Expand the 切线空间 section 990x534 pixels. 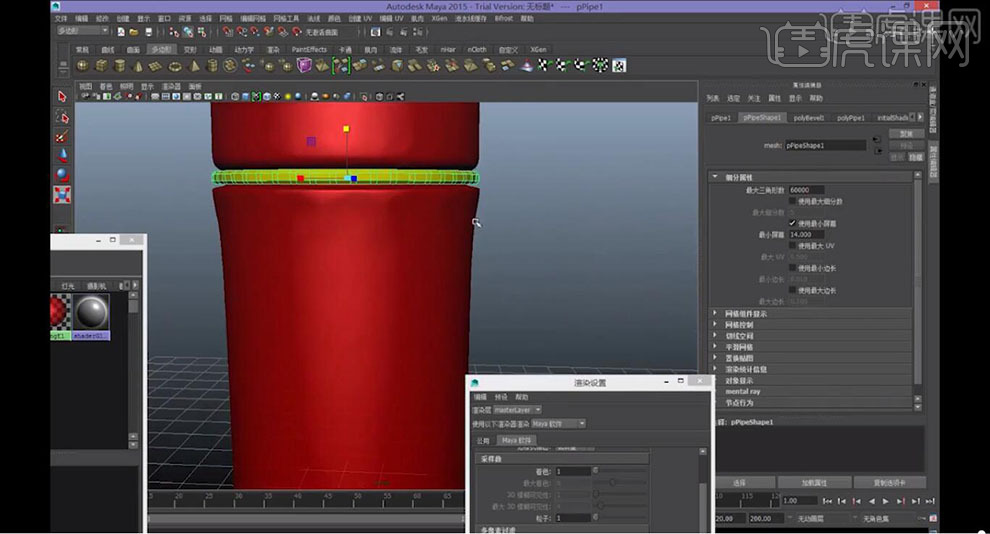click(x=715, y=336)
